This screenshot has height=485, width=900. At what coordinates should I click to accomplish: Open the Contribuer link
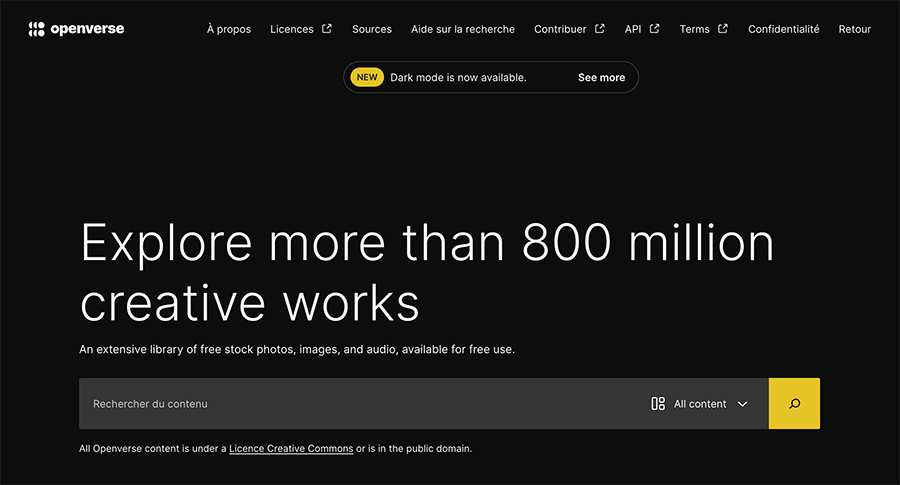560,29
